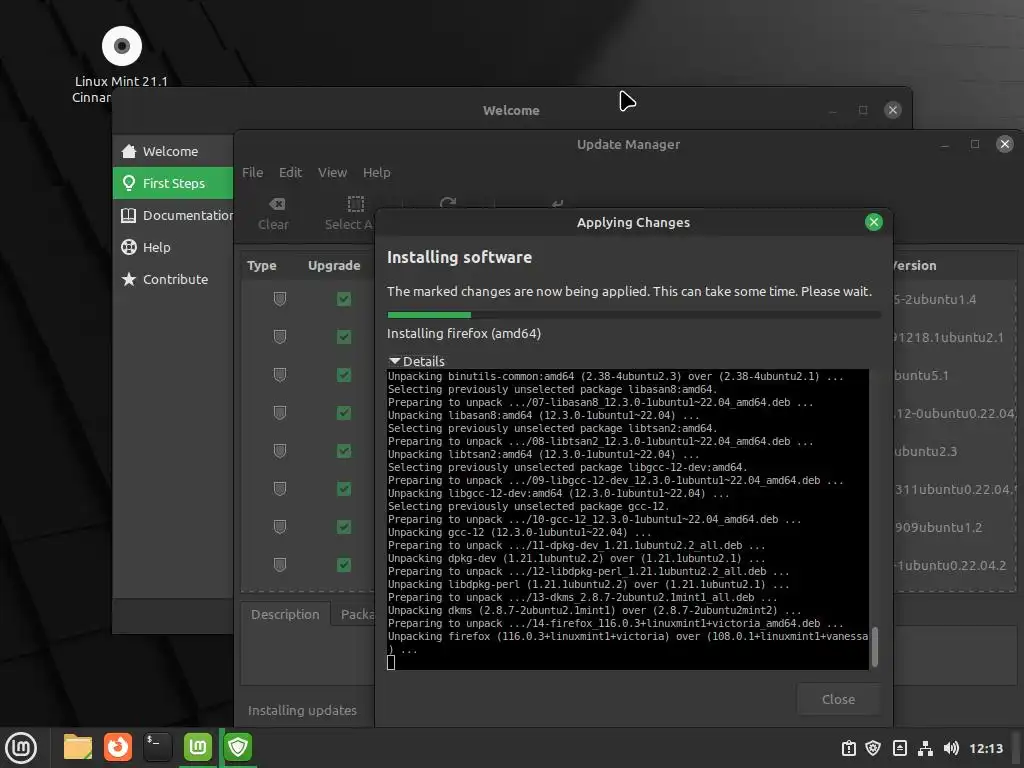This screenshot has height=768, width=1024.
Task: Click the shield type icon in third update row
Action: pos(280,375)
